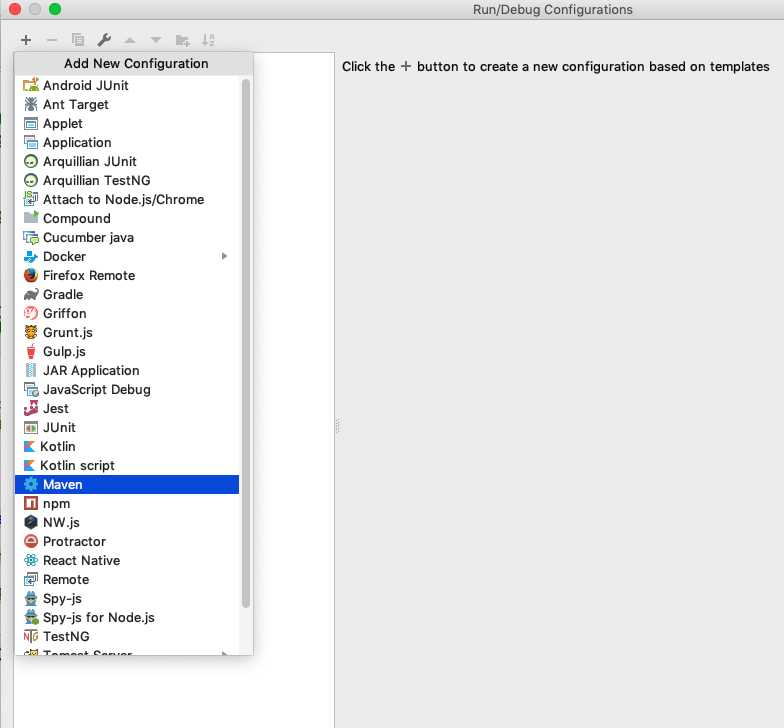Click the Firefox Remote icon
This screenshot has height=728, width=784.
(x=31, y=275)
